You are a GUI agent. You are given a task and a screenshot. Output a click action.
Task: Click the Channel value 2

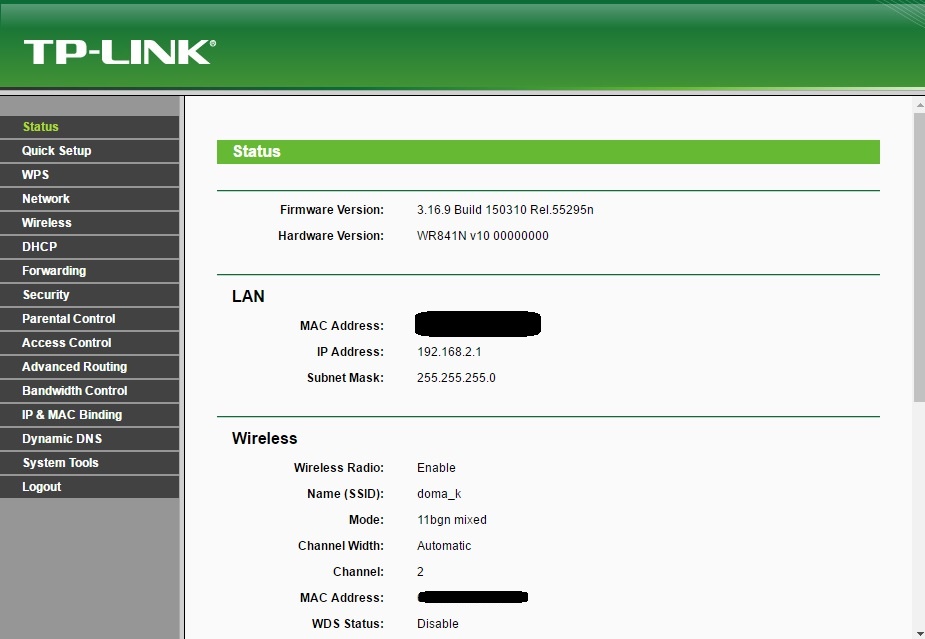click(420, 572)
